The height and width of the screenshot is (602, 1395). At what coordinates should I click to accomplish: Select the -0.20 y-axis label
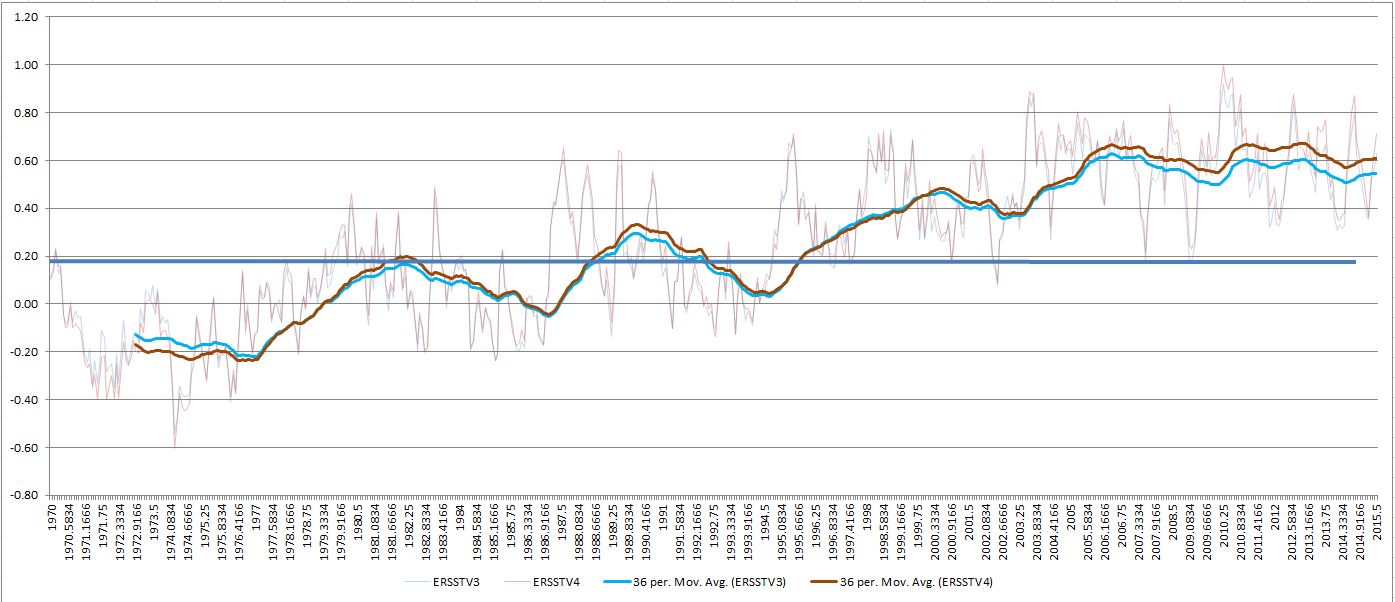(x=25, y=352)
